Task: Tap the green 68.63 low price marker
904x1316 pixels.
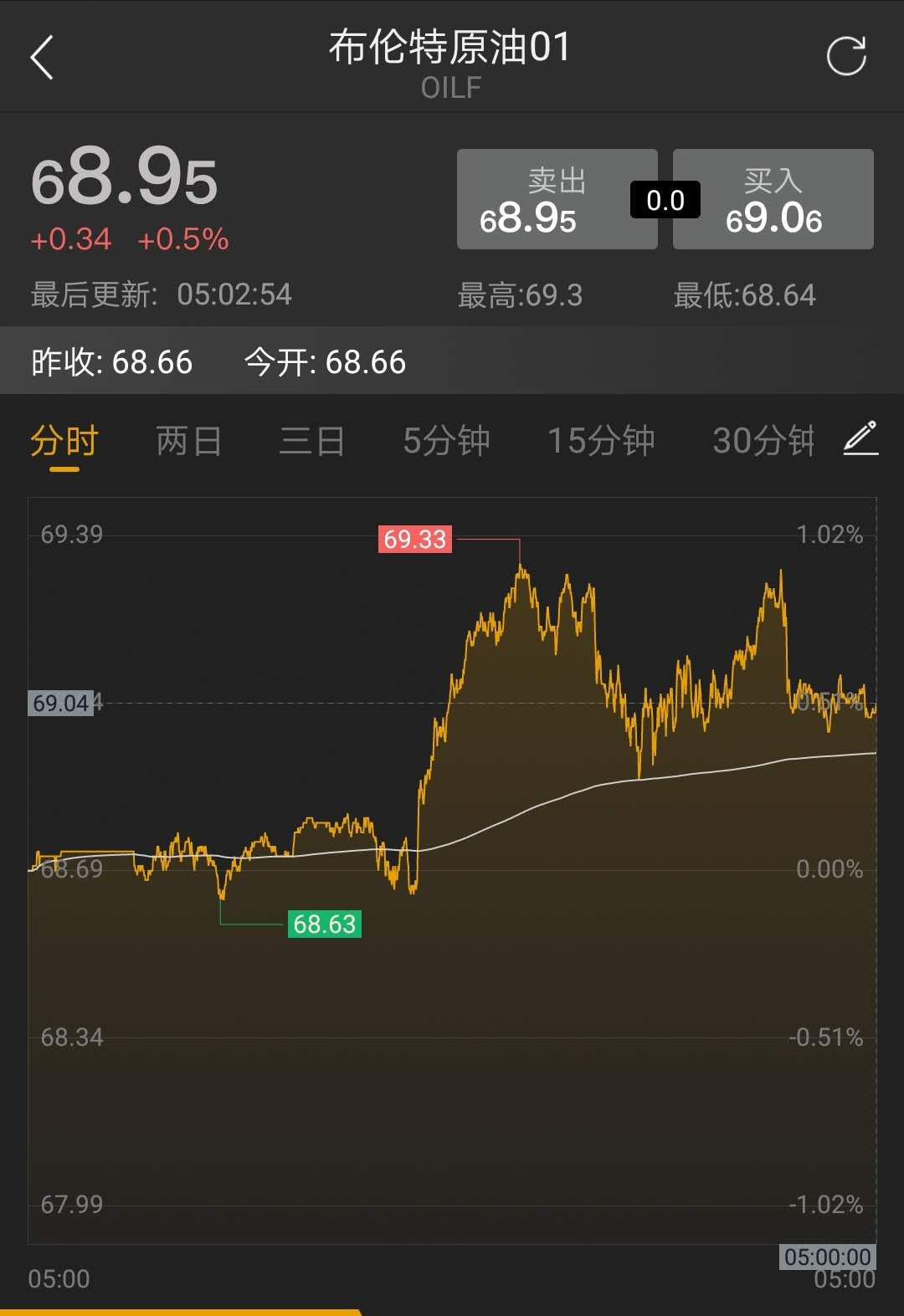Action: coord(325,924)
